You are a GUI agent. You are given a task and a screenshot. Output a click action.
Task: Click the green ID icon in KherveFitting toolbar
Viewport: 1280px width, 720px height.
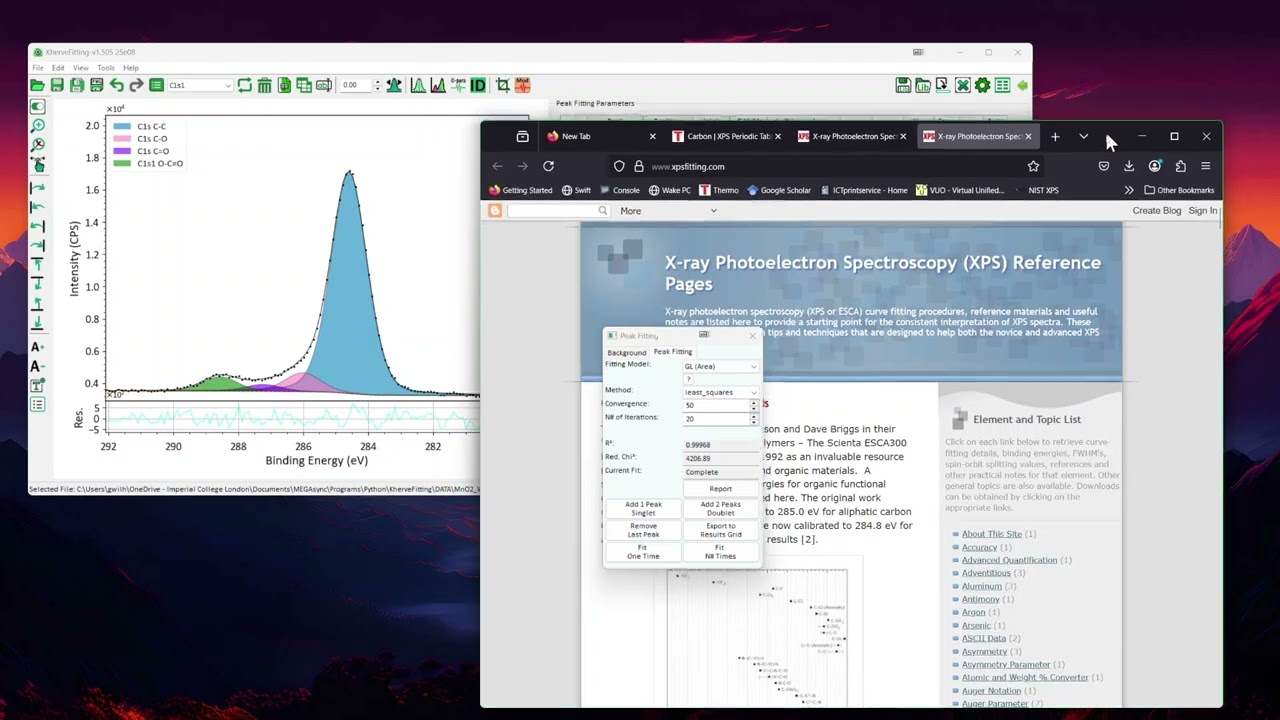tap(478, 86)
